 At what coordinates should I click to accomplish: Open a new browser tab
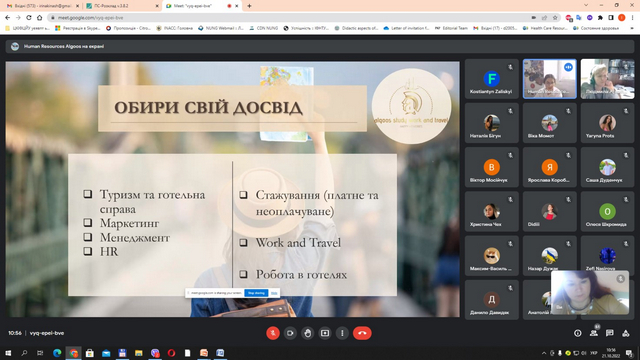(249, 6)
